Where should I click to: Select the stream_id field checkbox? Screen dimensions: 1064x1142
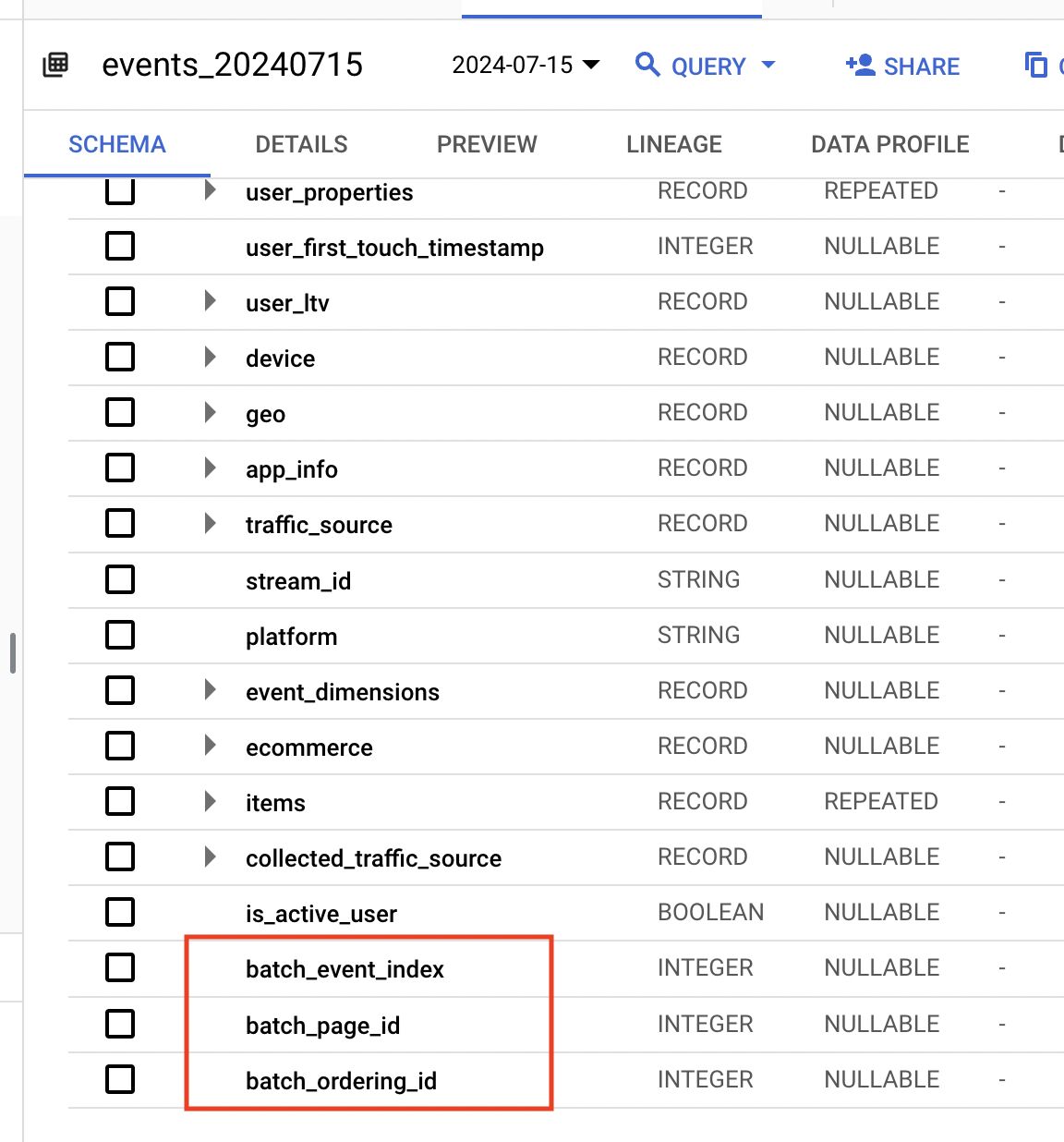point(120,580)
